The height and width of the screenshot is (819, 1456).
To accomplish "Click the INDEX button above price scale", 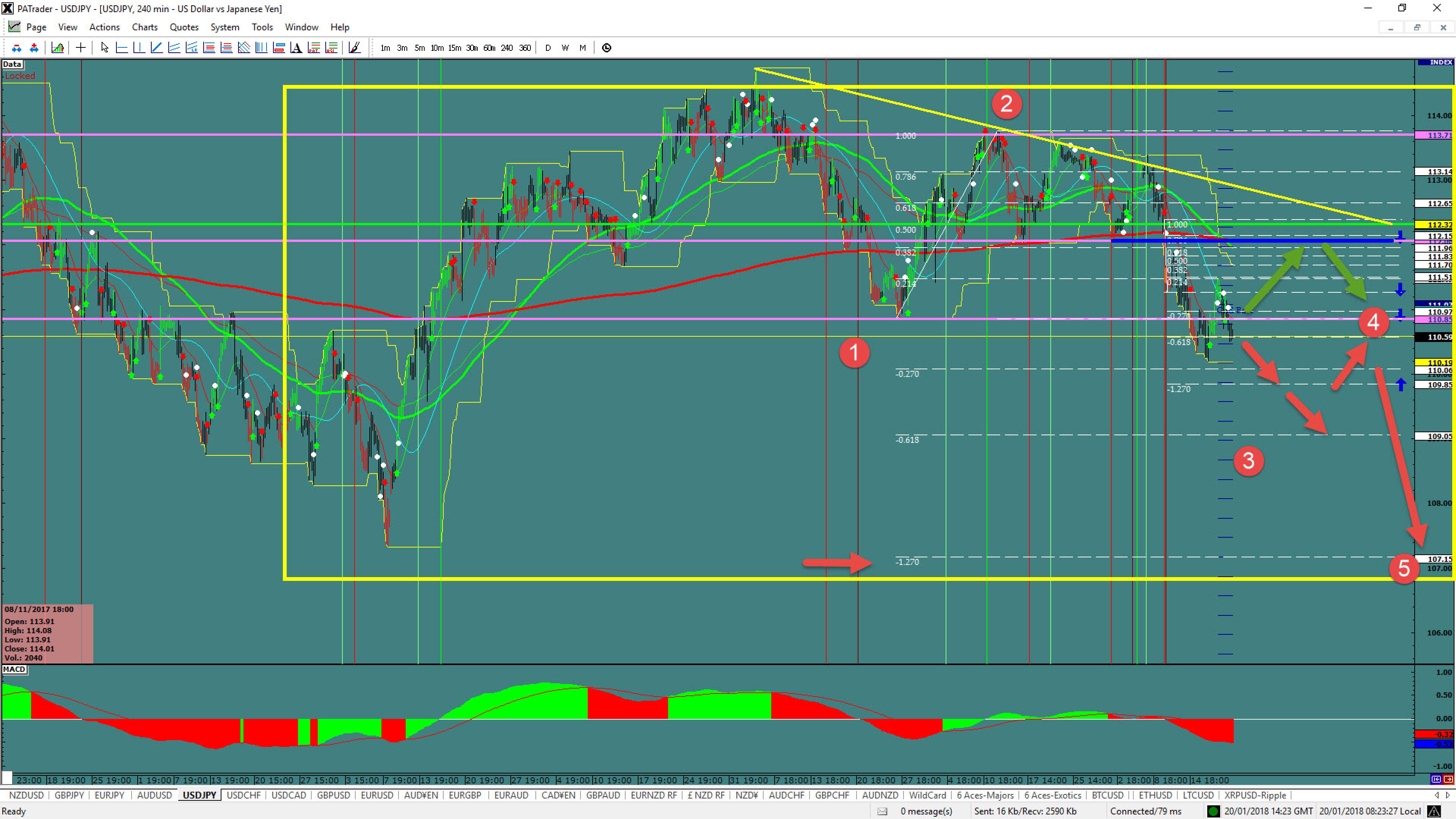I will coord(1436,62).
